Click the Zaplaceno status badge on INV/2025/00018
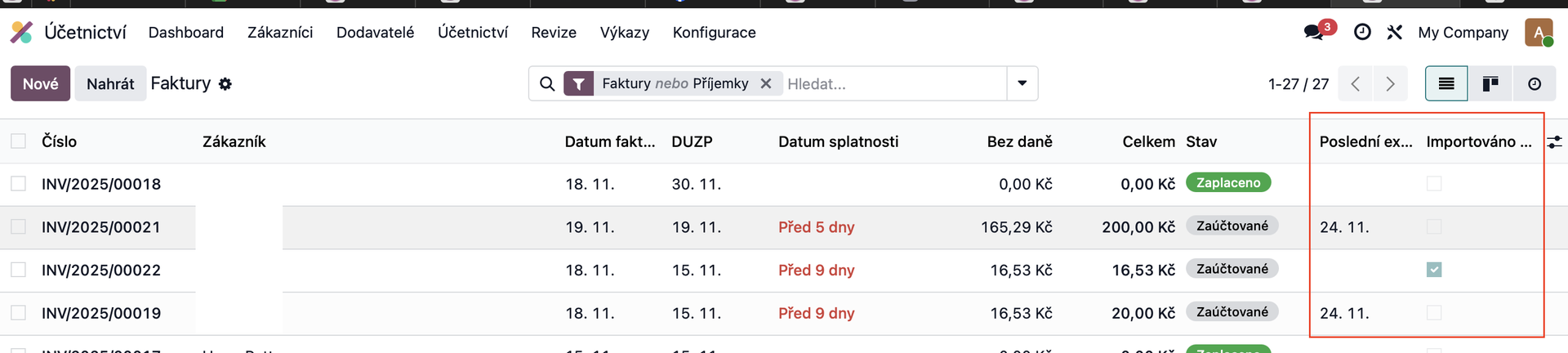This screenshot has height=353, width=1568. pos(1228,183)
